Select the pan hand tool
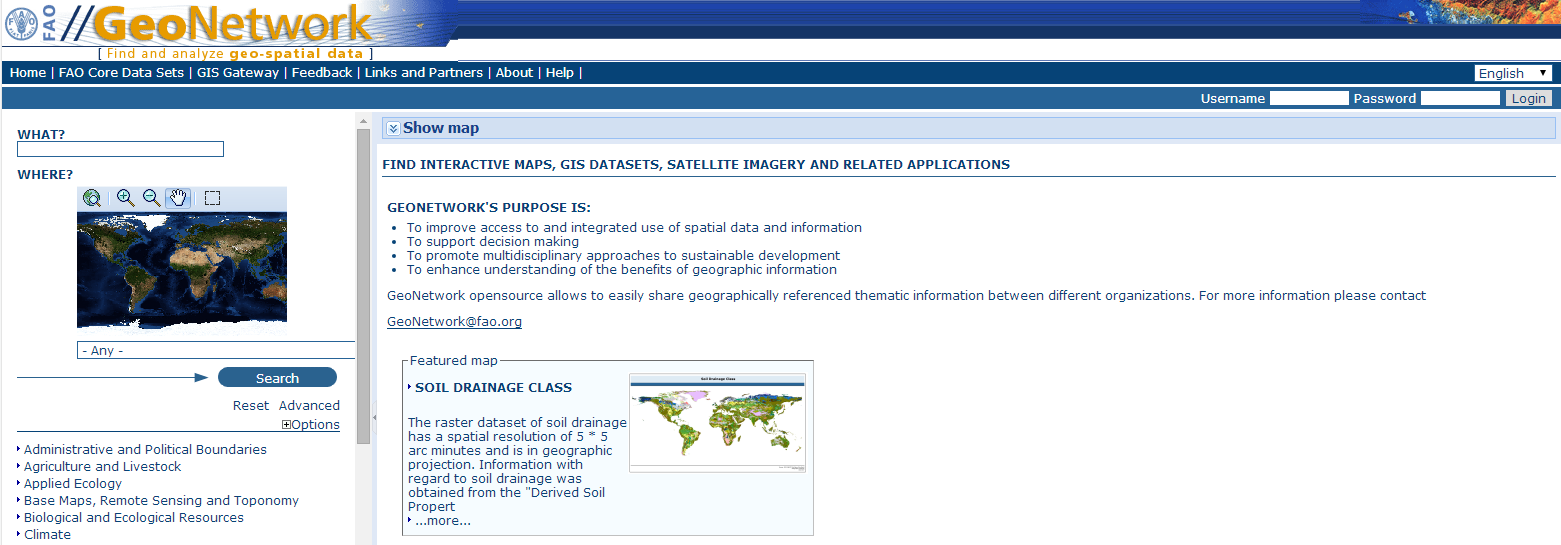Viewport: 1561px width, 545px height. coord(178,198)
